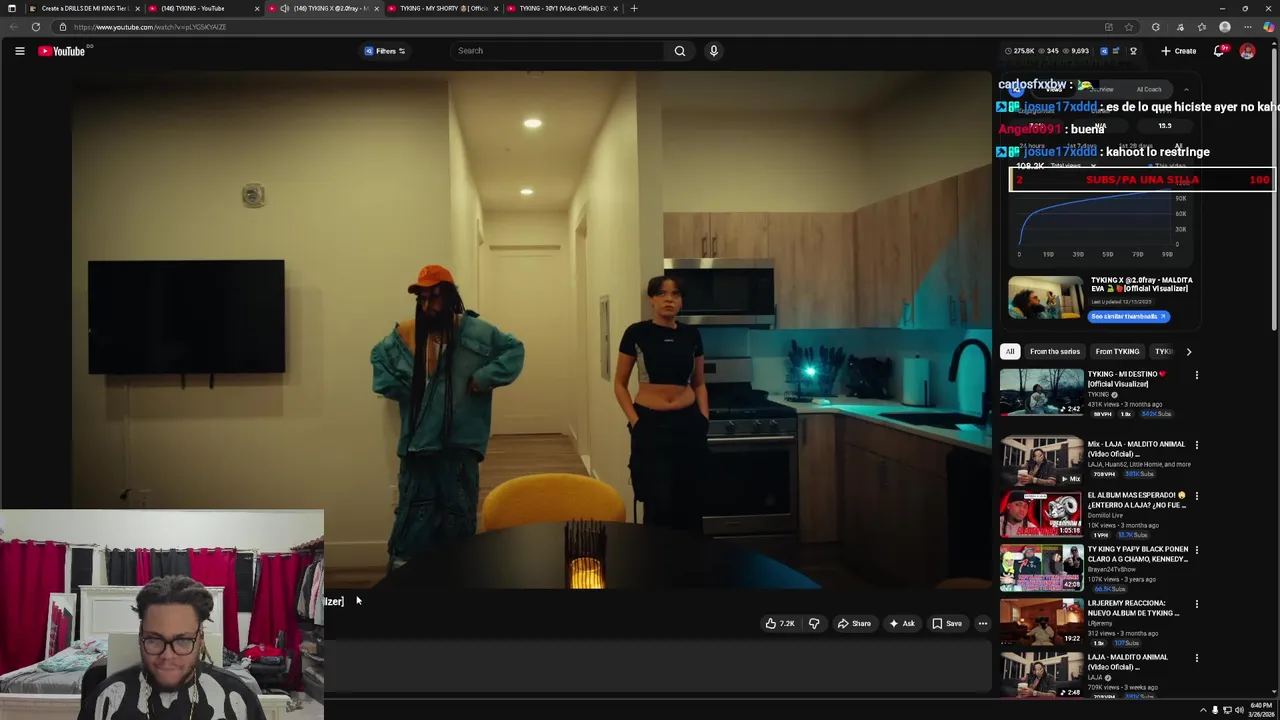Viewport: 1280px width, 720px height.
Task: Open the YouTube account avatar menu
Action: [1247, 51]
